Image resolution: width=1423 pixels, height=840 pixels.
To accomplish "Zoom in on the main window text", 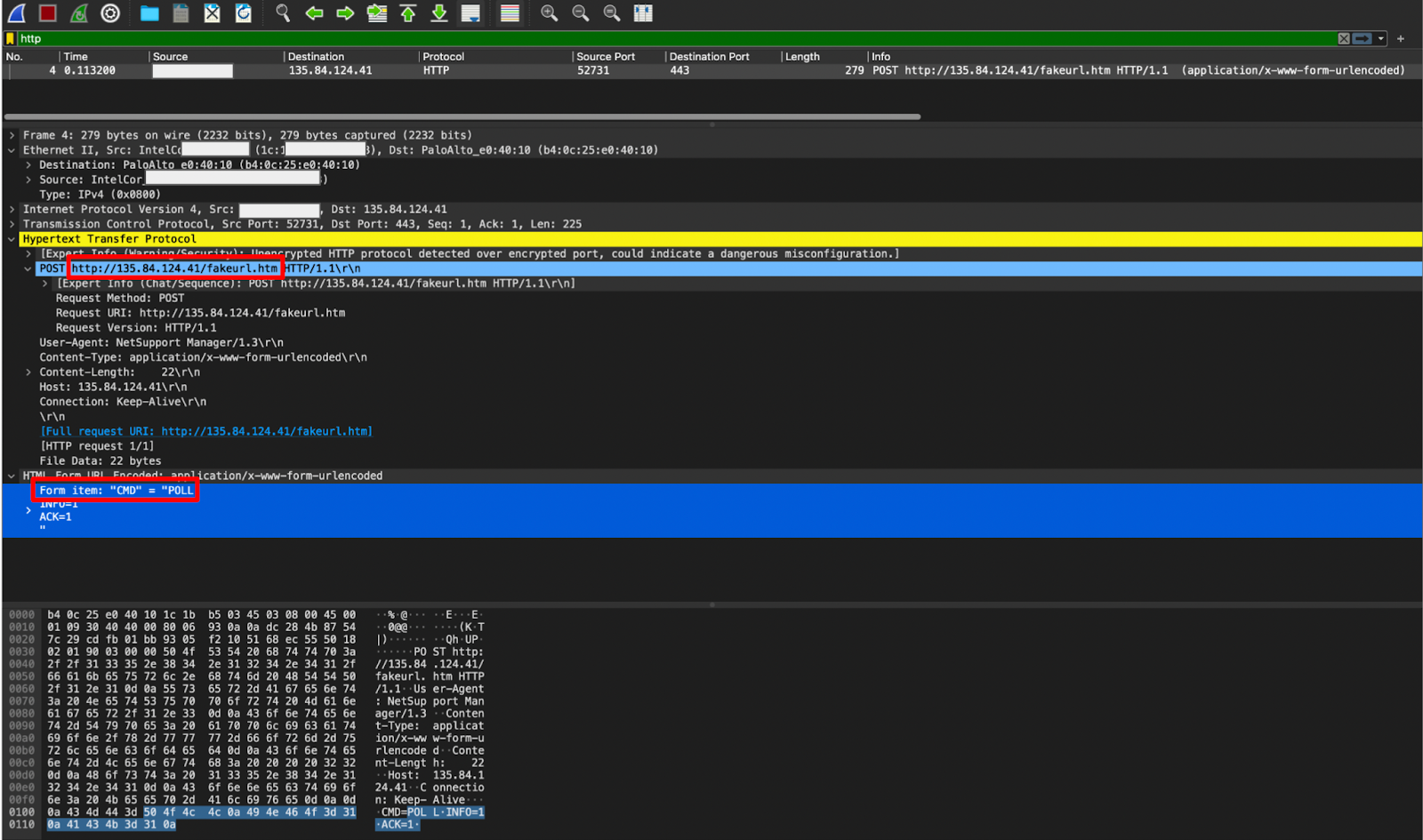I will click(550, 13).
